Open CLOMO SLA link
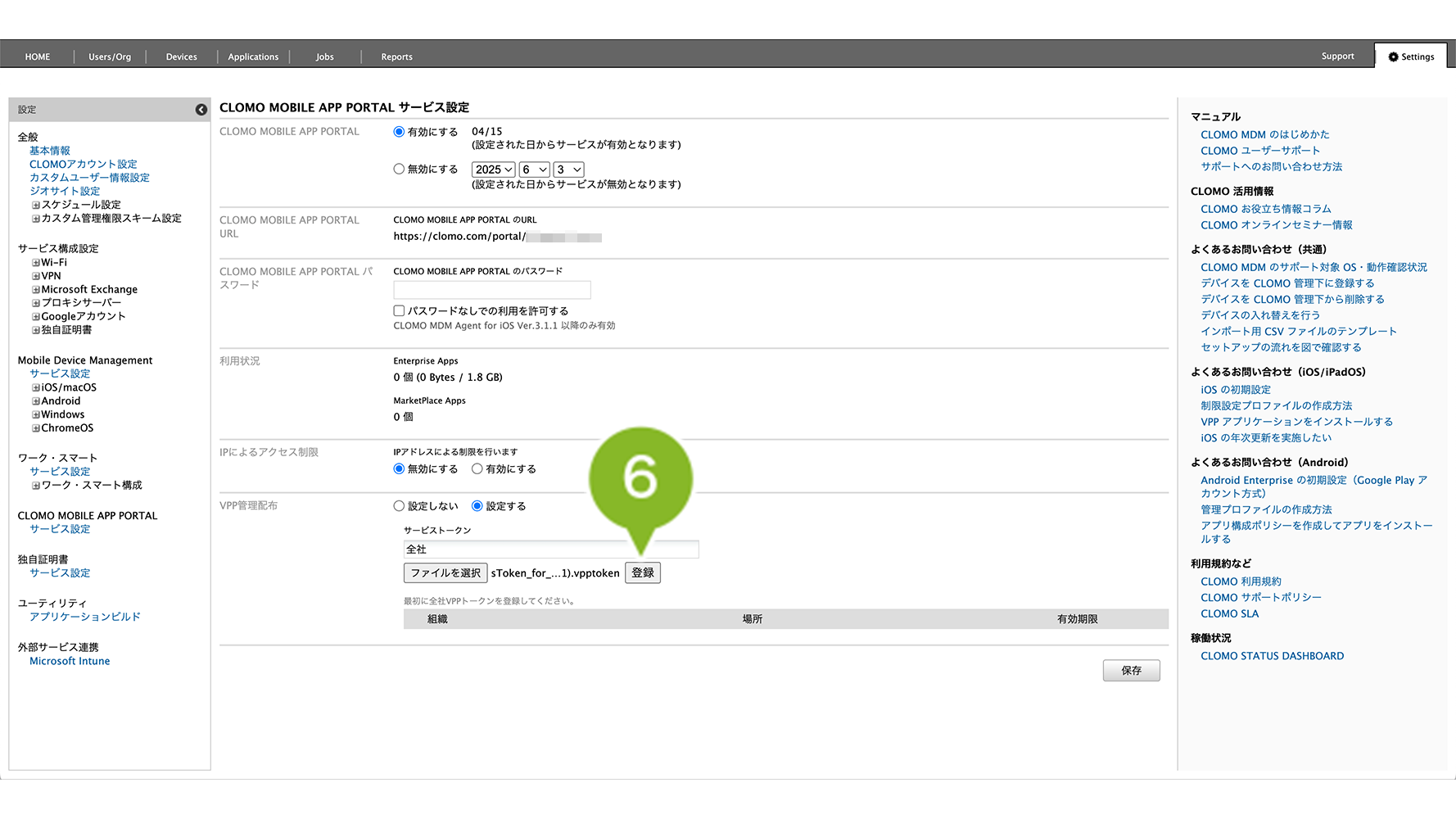1456x819 pixels. pyautogui.click(x=1229, y=614)
